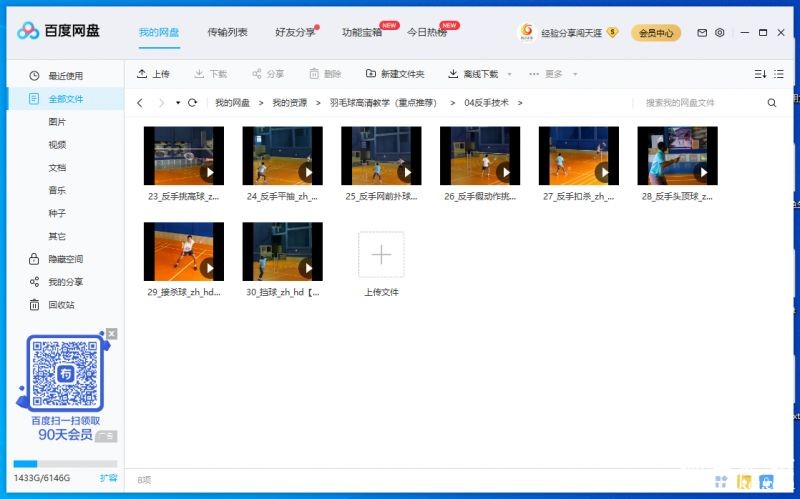Open the 今日热榜 tab
This screenshot has height=499, width=800.
[427, 33]
